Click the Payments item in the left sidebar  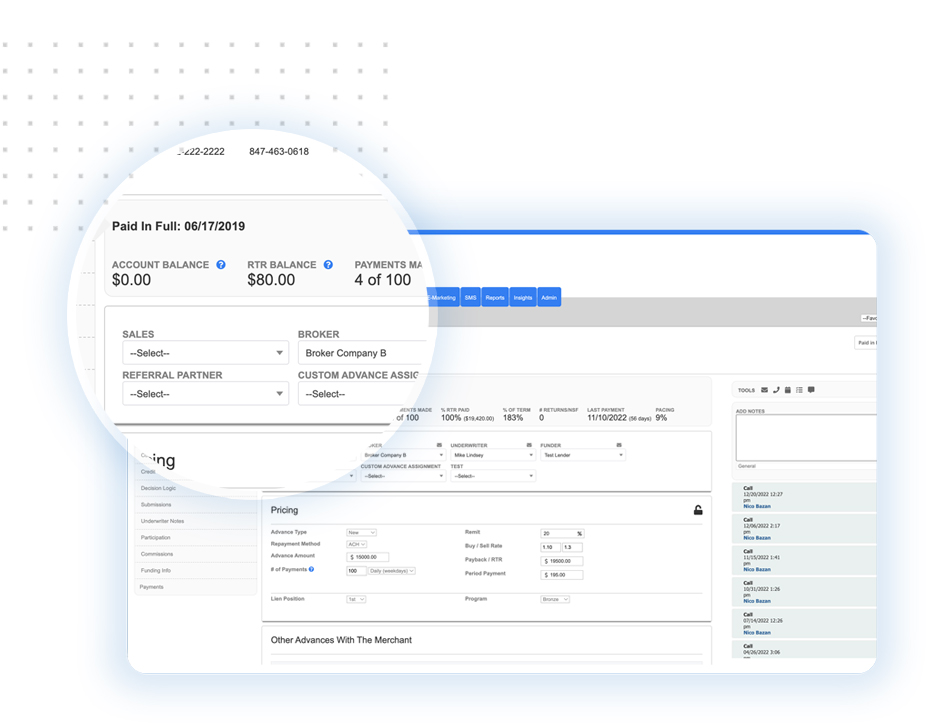click(150, 587)
